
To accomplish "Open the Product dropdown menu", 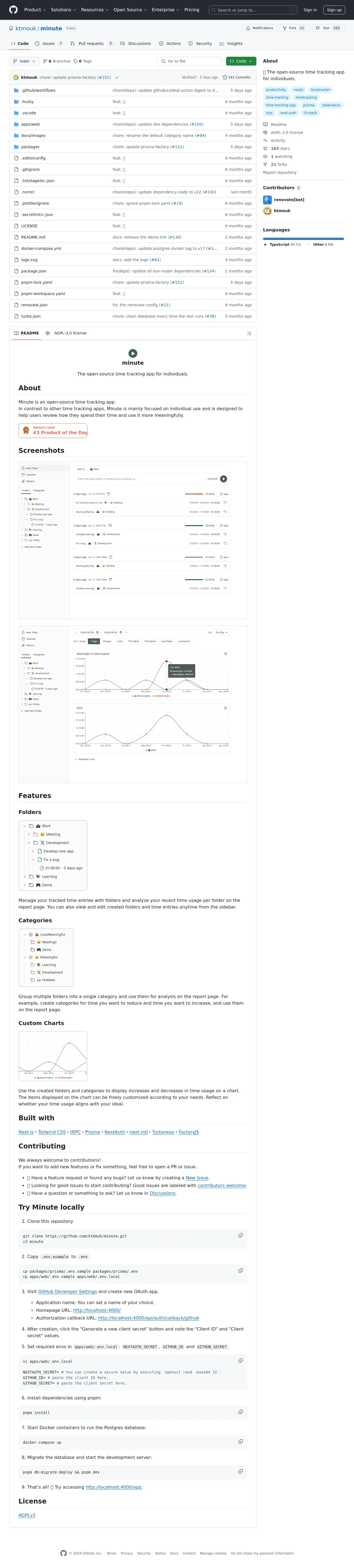I will 35,10.
